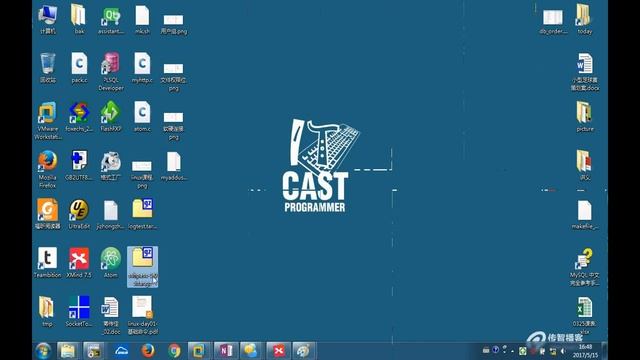
Task: Open the linux course png thumbnail
Action: pyautogui.click(x=142, y=166)
